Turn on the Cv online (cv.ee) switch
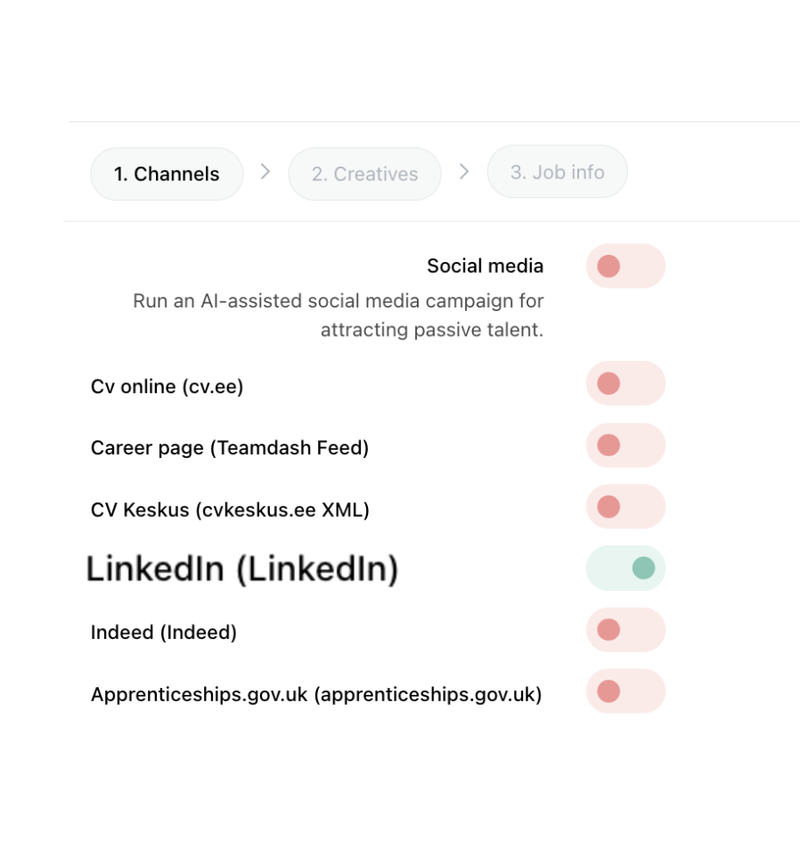 [x=625, y=383]
